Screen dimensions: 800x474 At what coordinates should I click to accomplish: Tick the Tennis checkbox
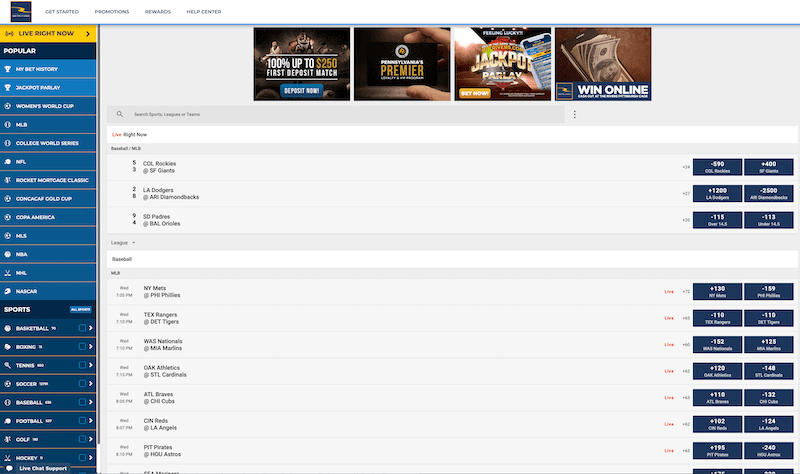(x=82, y=365)
